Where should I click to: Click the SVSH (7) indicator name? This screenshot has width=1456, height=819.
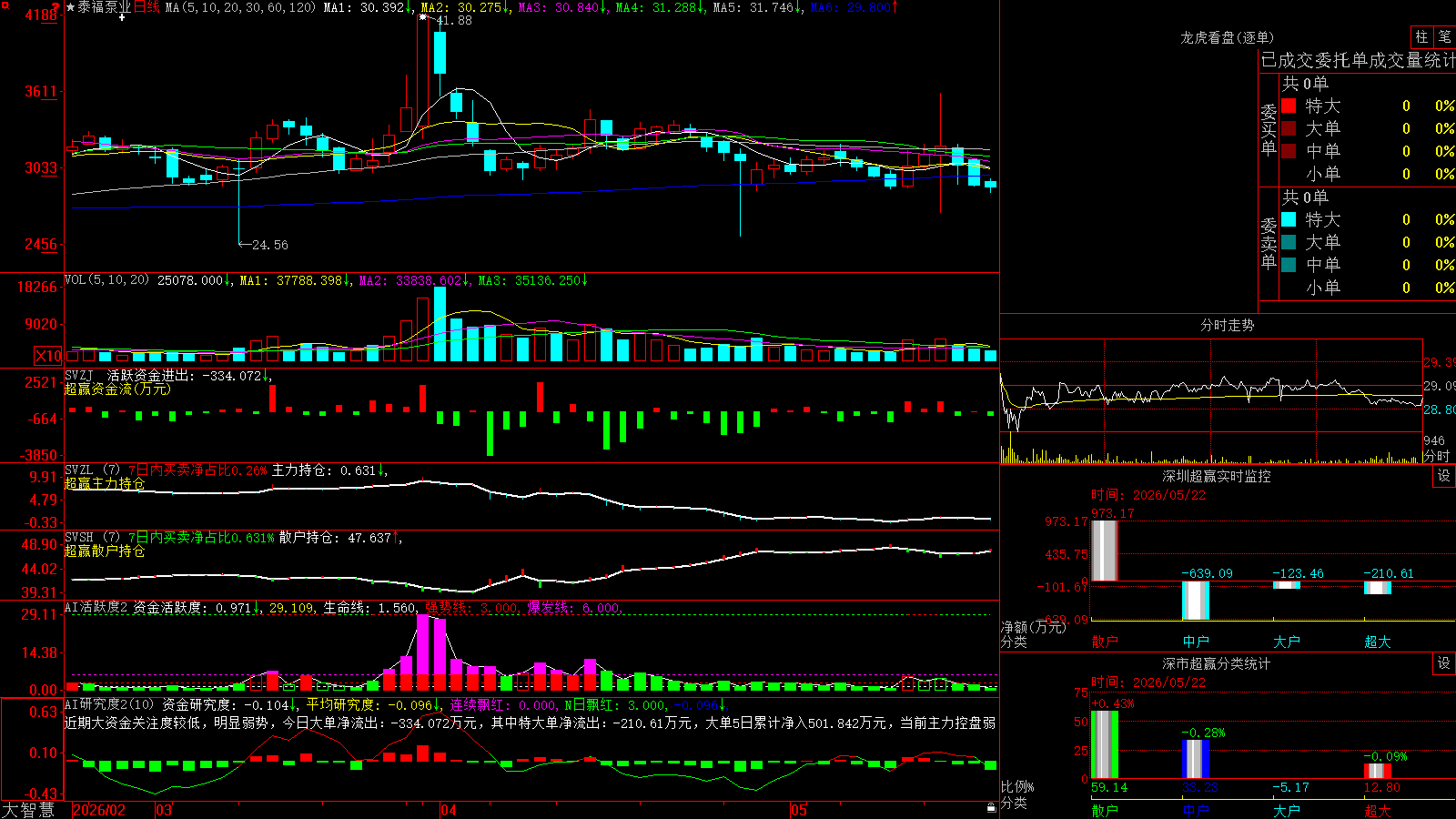92,537
